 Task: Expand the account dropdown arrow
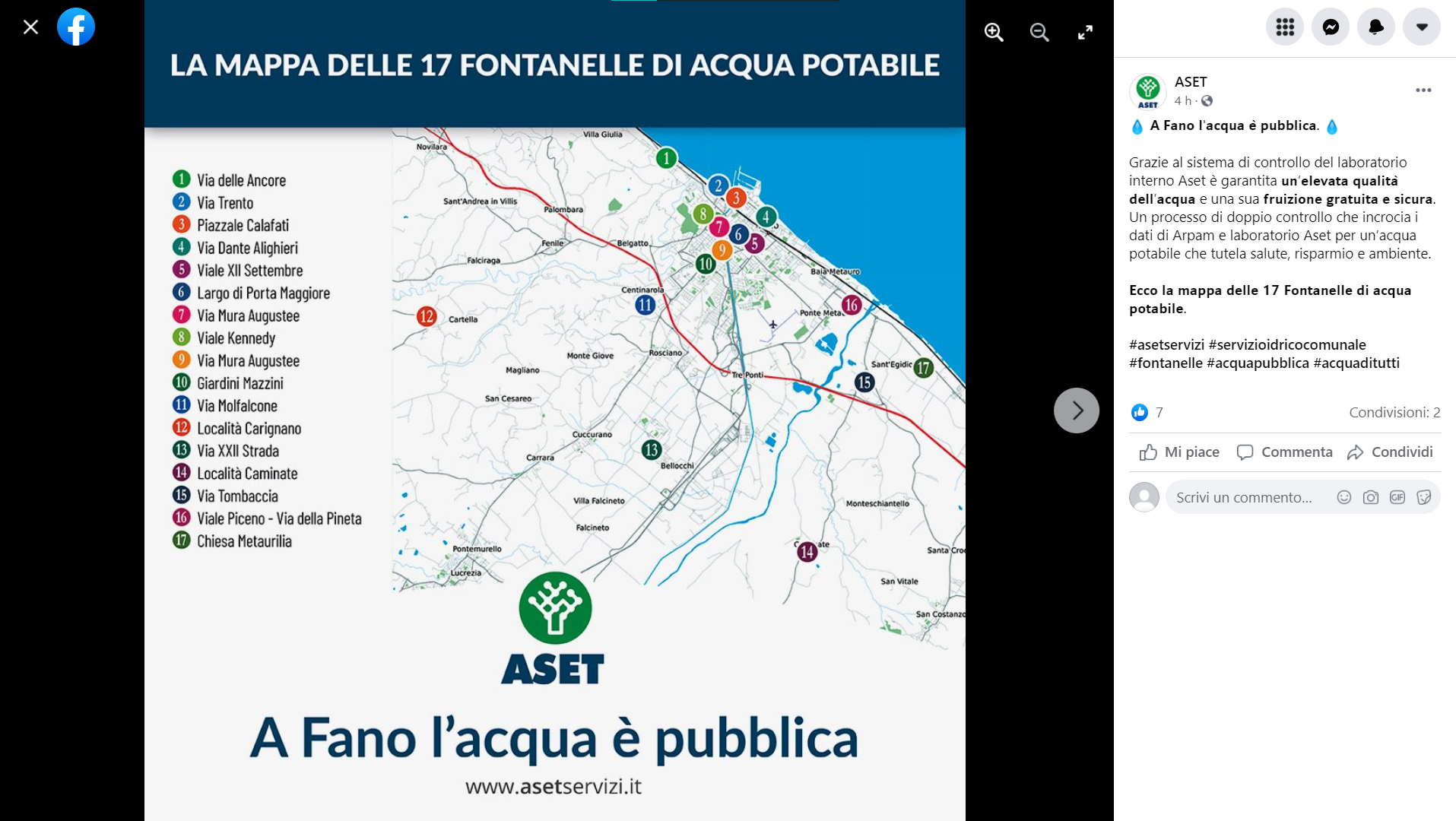[1422, 27]
